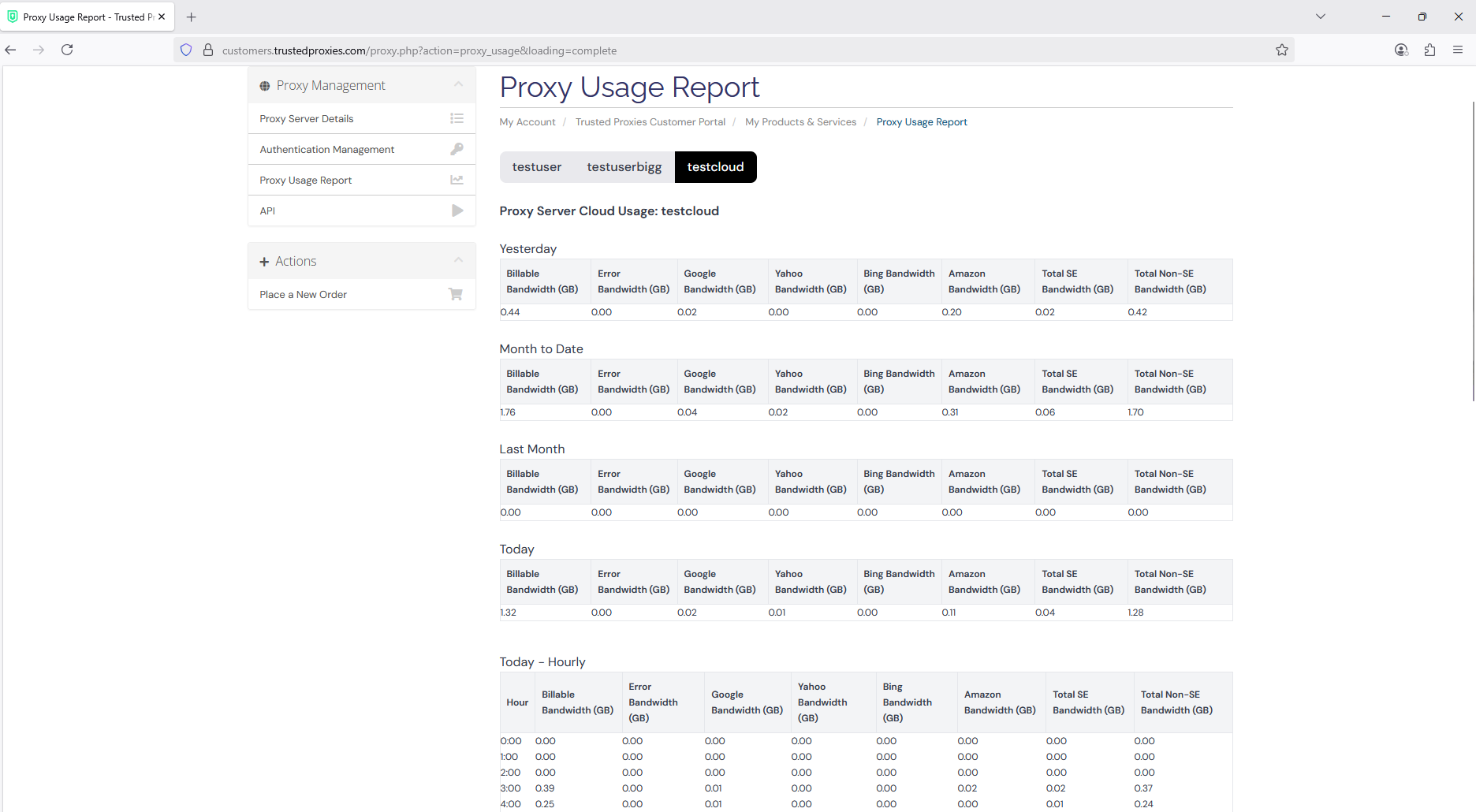Click the 4:00 hour row label
Screen dimensions: 1476x812
[x=510, y=804]
